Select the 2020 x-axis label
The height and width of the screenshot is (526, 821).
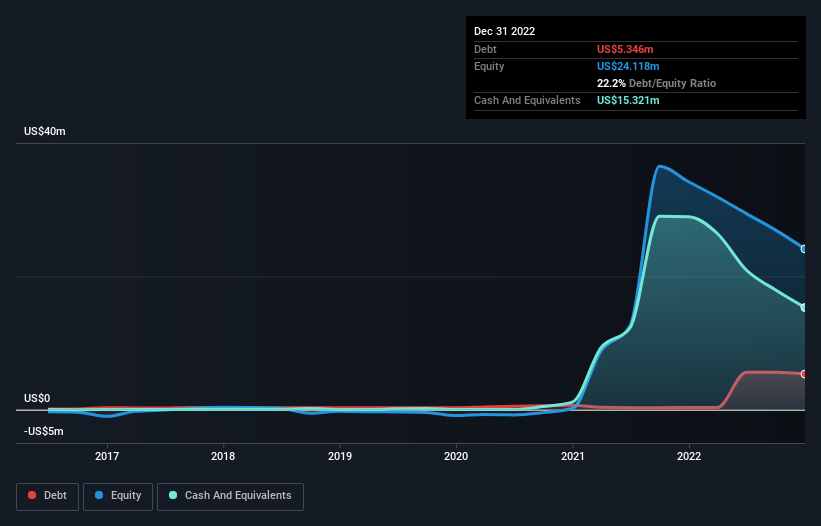click(x=456, y=456)
